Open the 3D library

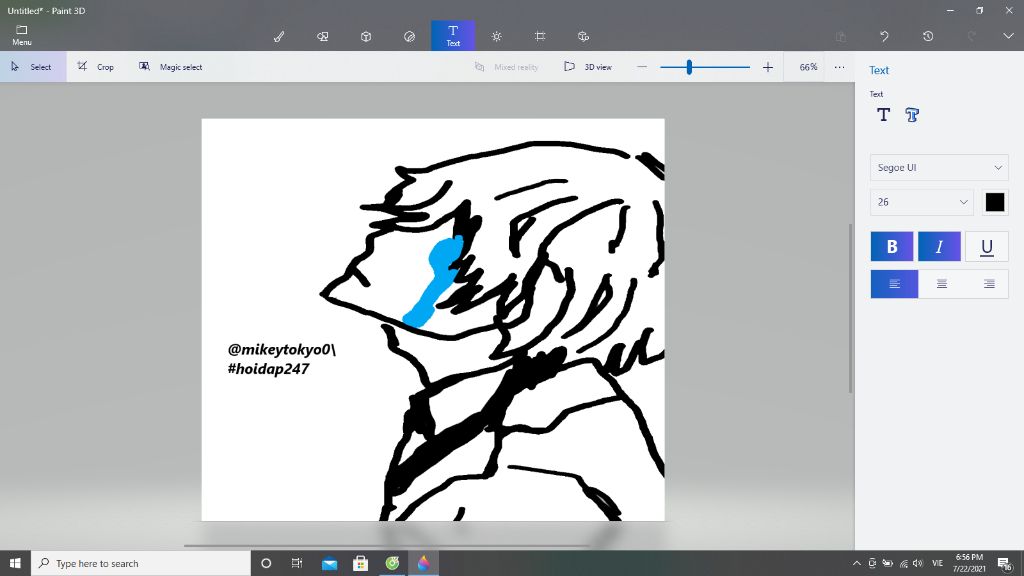click(582, 35)
